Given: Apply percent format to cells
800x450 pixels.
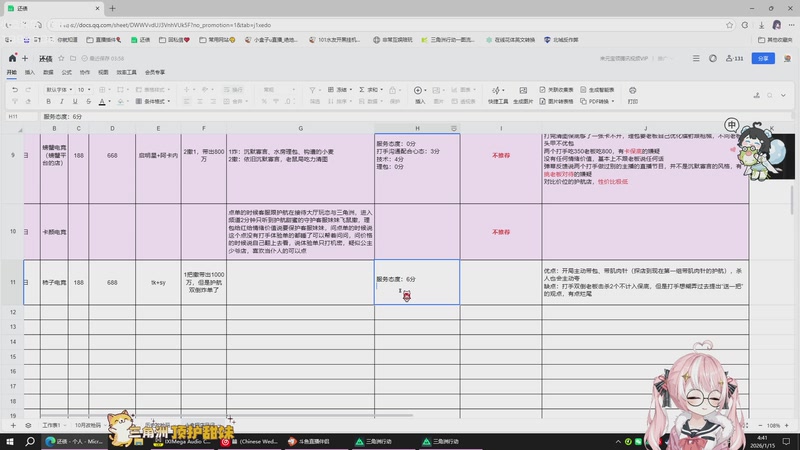Looking at the screenshot, I should [x=264, y=102].
